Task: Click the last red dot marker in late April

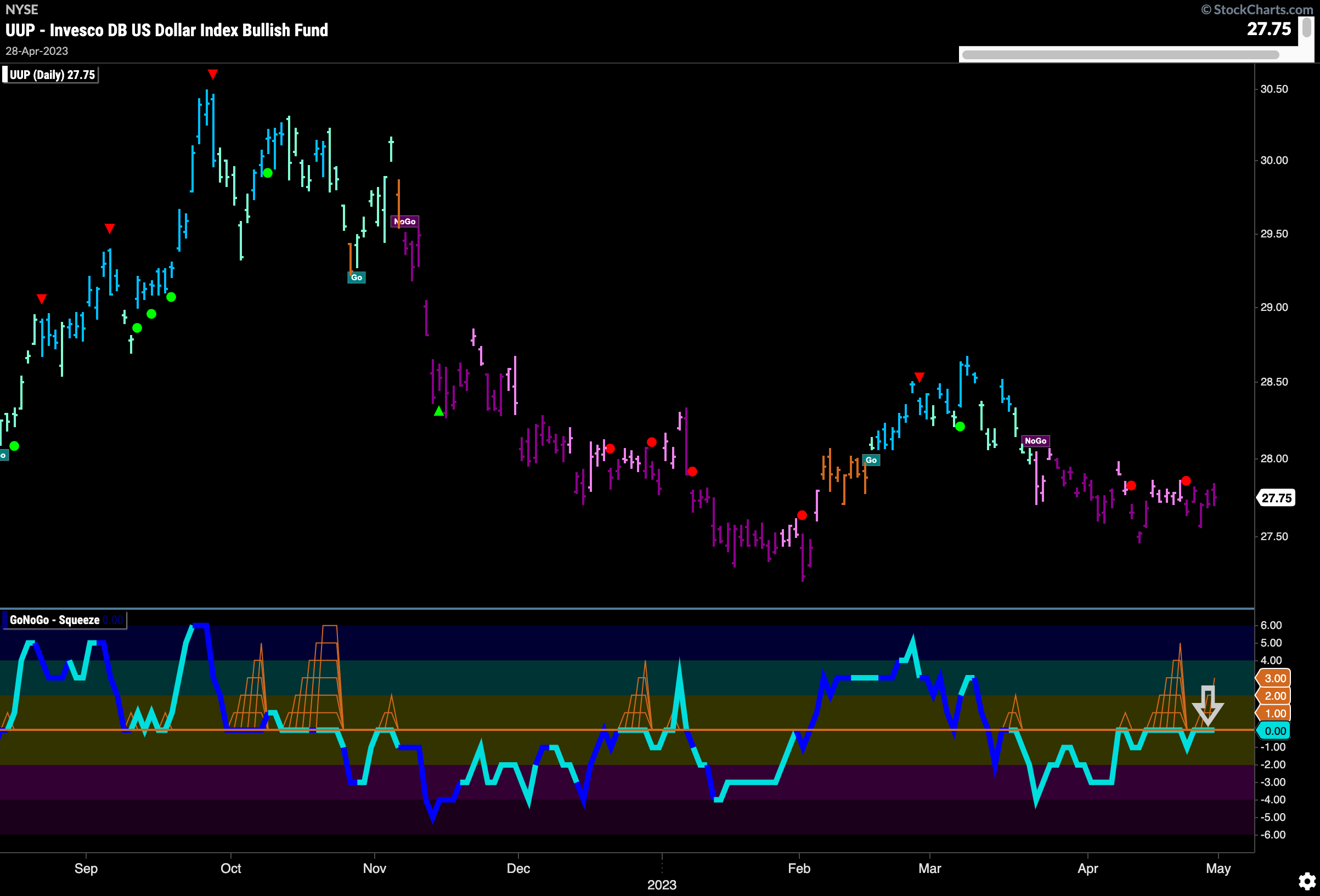Action: (1186, 481)
